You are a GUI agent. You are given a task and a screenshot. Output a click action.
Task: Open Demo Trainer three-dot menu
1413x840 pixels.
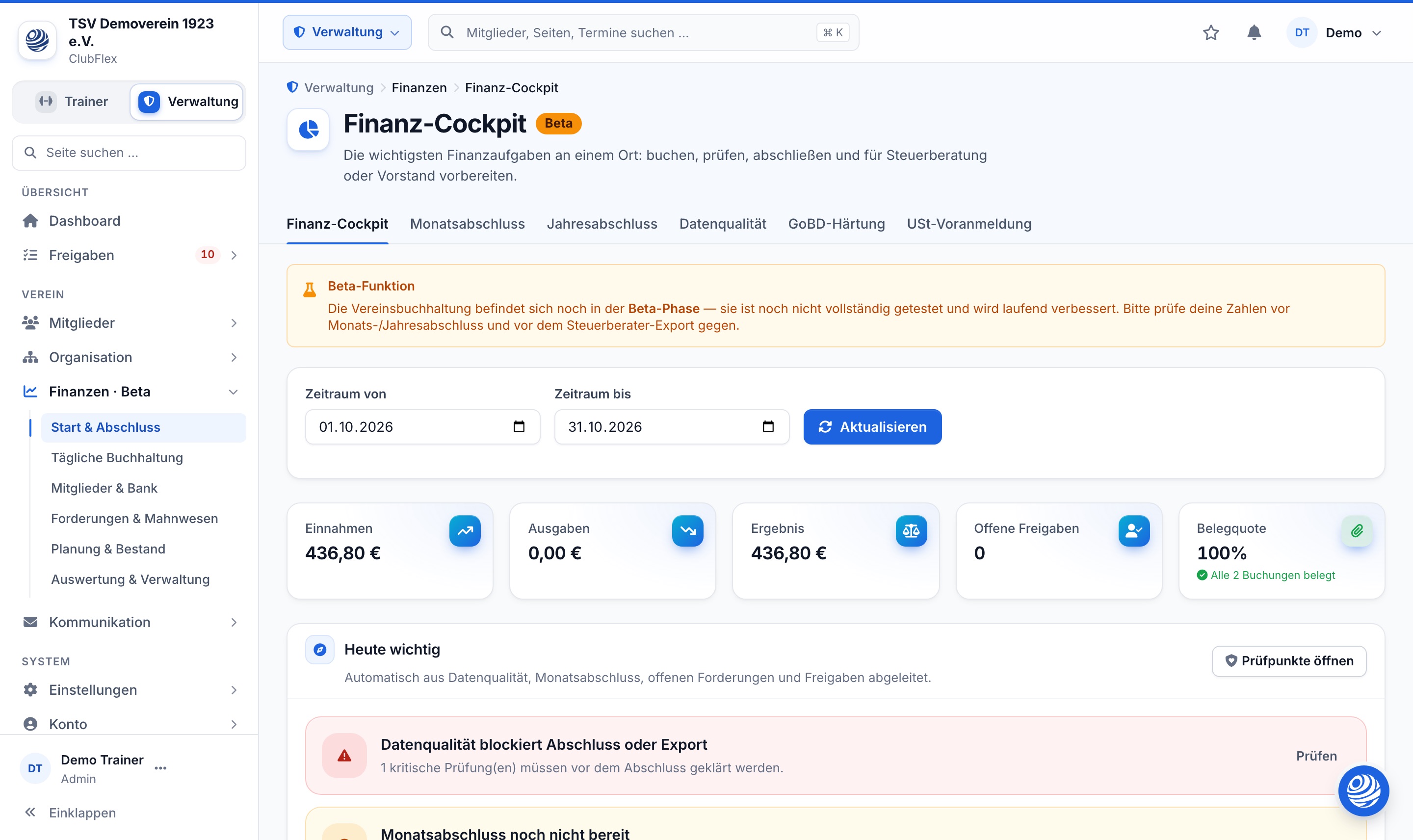click(x=161, y=768)
